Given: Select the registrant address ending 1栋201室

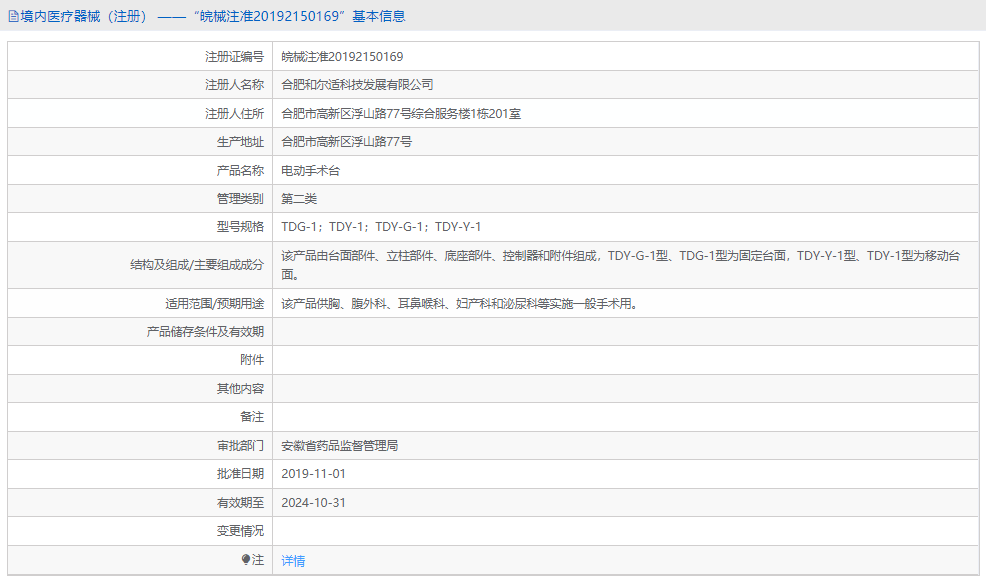Looking at the screenshot, I should click(x=401, y=114).
